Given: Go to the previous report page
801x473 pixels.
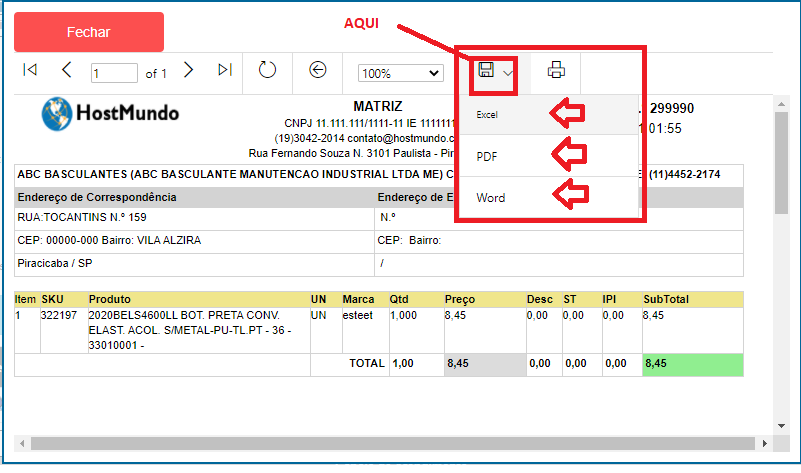Looking at the screenshot, I should (x=66, y=69).
